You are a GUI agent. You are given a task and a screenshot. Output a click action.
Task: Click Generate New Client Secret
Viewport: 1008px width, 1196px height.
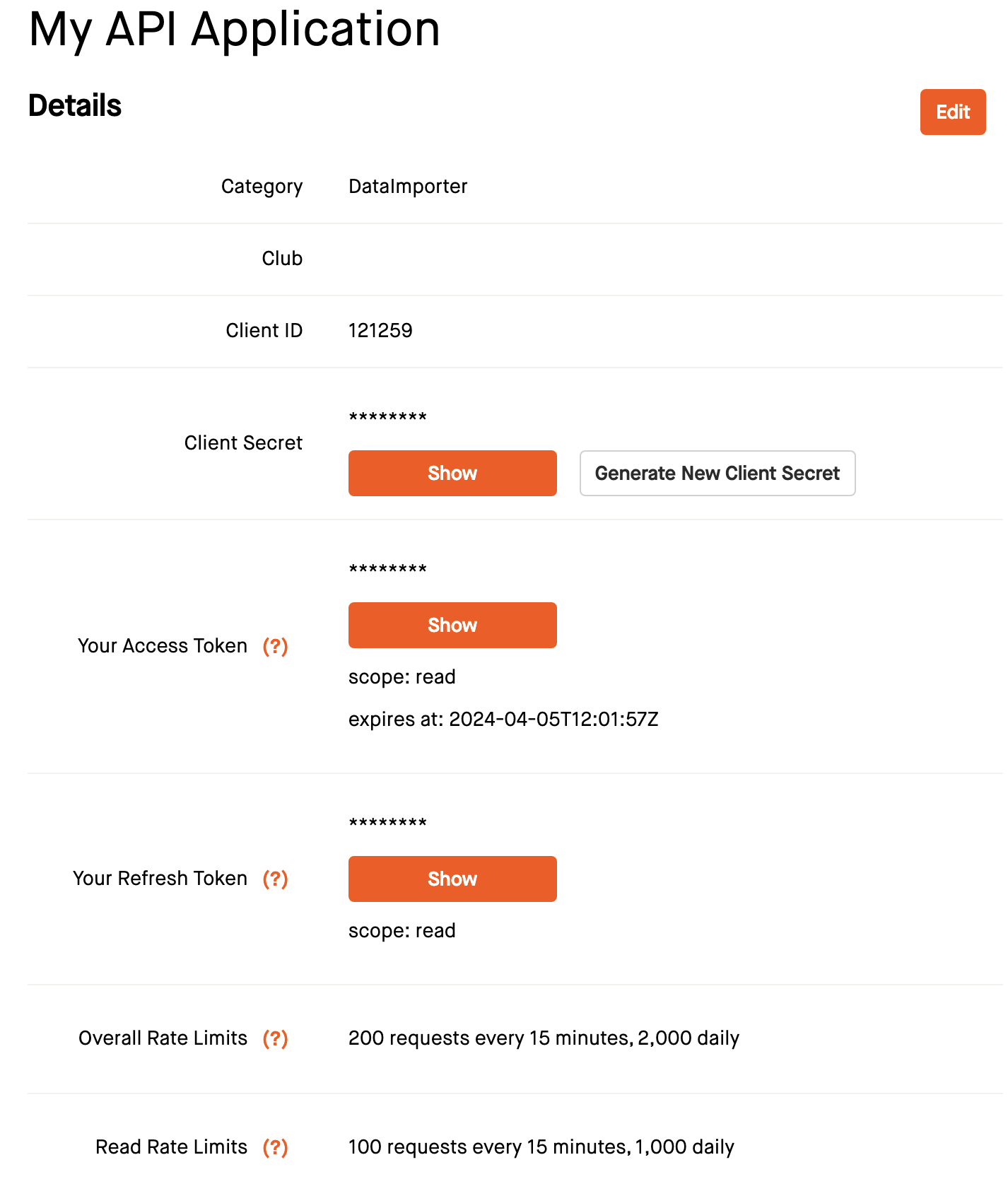(717, 473)
